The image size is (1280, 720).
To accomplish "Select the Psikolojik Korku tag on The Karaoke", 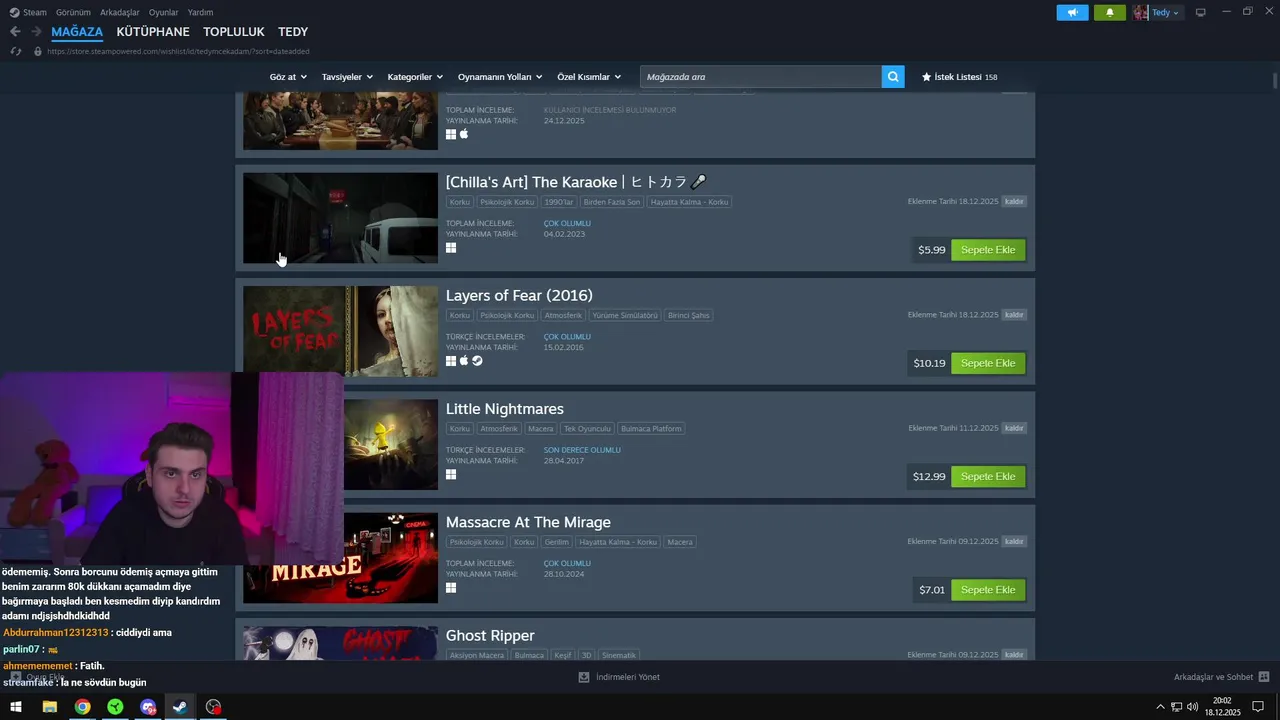I will pyautogui.click(x=507, y=202).
